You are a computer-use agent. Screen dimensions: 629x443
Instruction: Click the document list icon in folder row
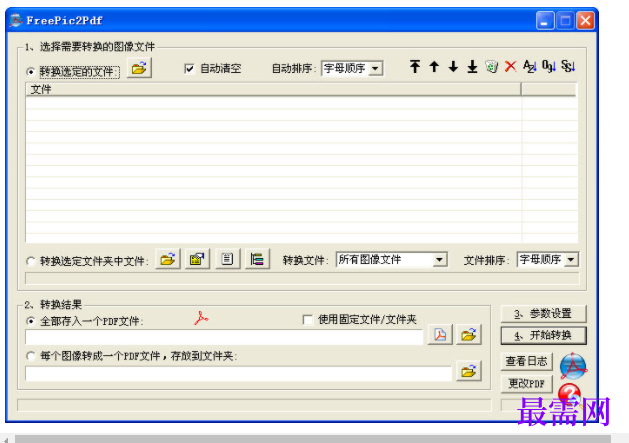pyautogui.click(x=227, y=259)
